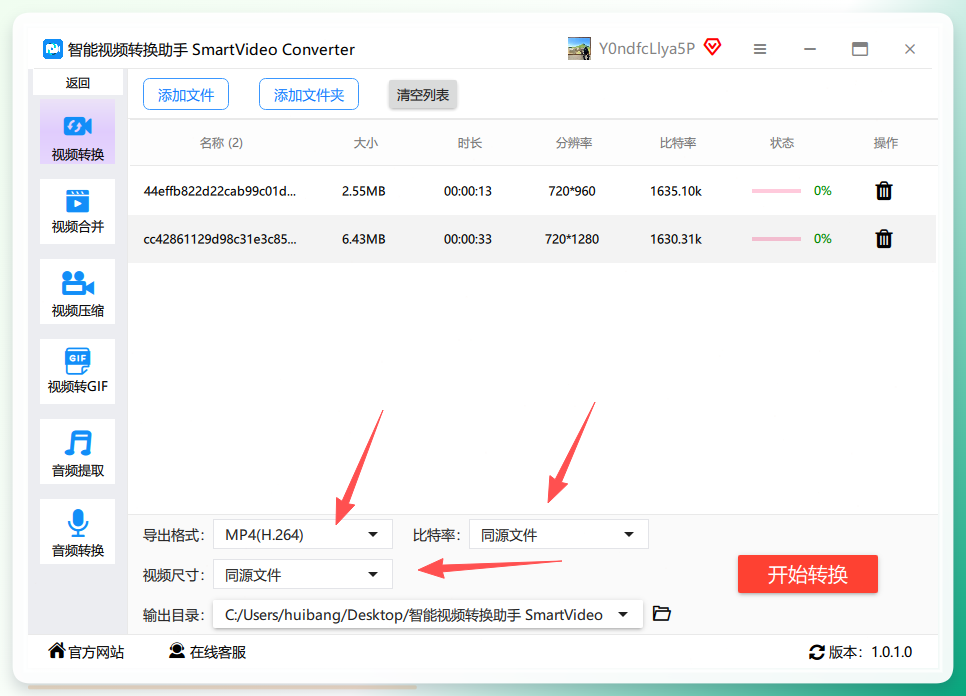Viewport: 966px width, 696px height.
Task: Maximize the SmartVideo Converter window
Action: 860,49
